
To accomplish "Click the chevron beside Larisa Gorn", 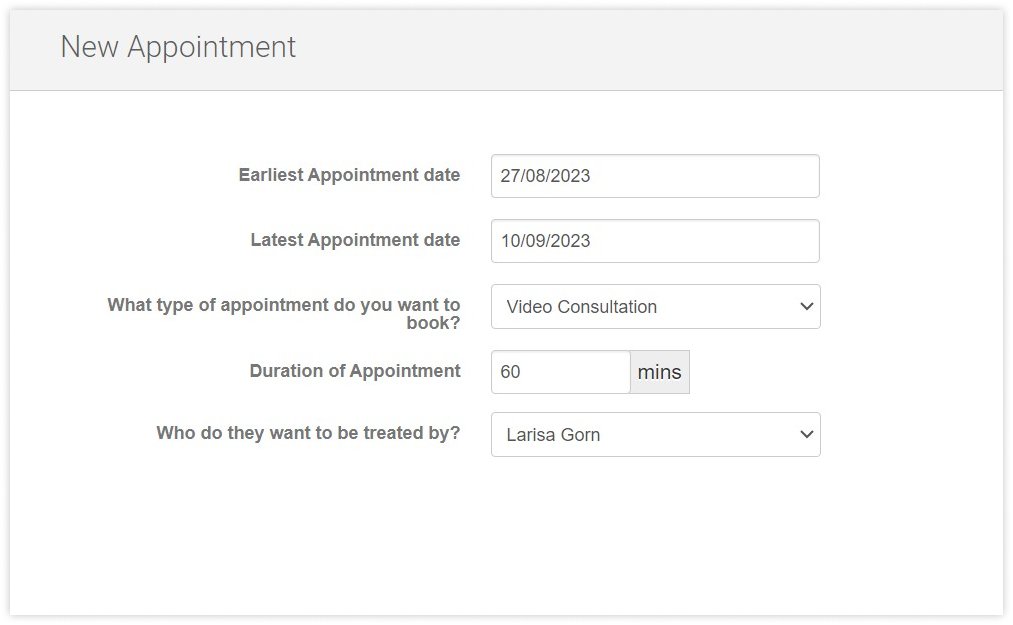I will pyautogui.click(x=807, y=435).
